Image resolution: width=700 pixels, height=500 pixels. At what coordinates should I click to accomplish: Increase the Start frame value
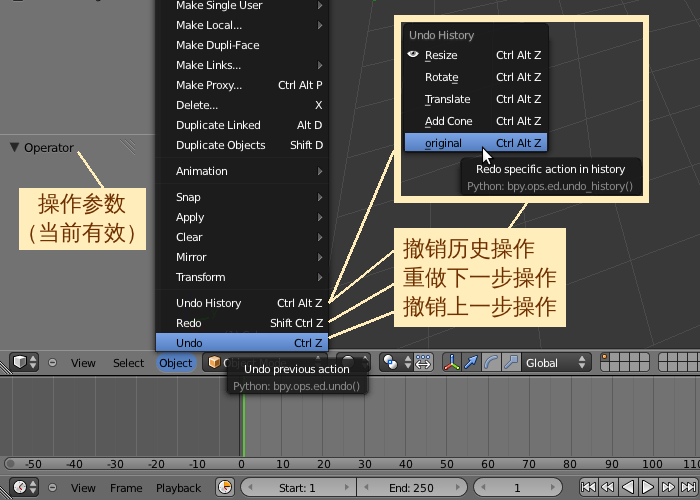346,488
